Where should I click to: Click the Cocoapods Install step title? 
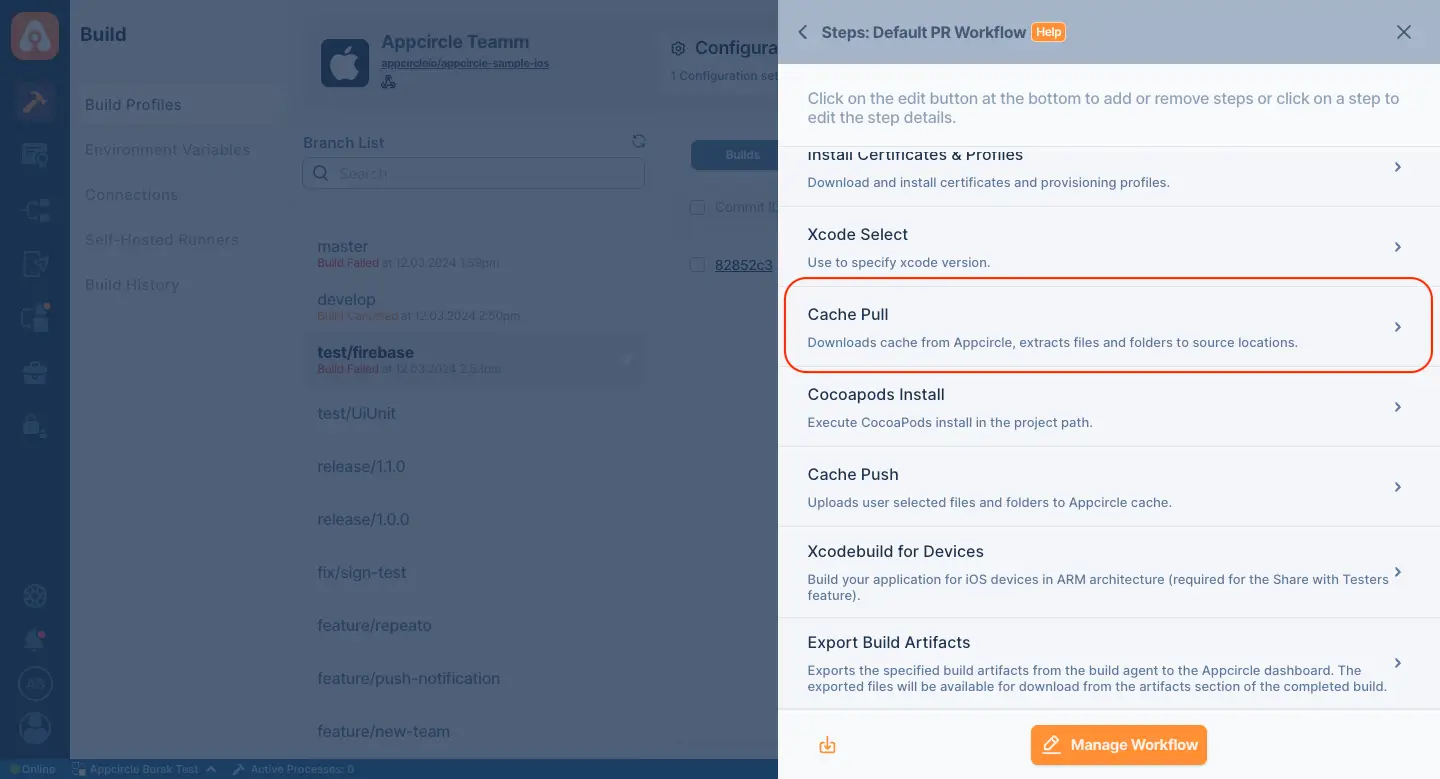coord(876,394)
